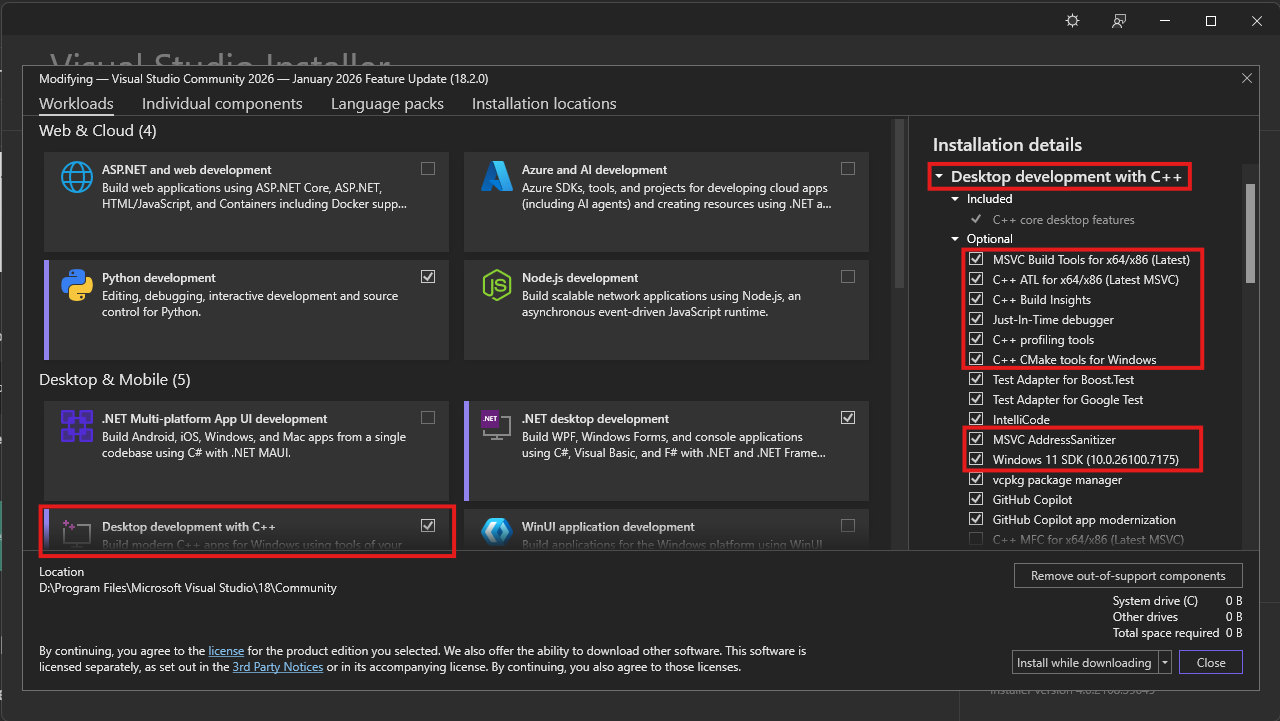Click the Azure and AI development icon
This screenshot has height=721, width=1280.
point(497,179)
